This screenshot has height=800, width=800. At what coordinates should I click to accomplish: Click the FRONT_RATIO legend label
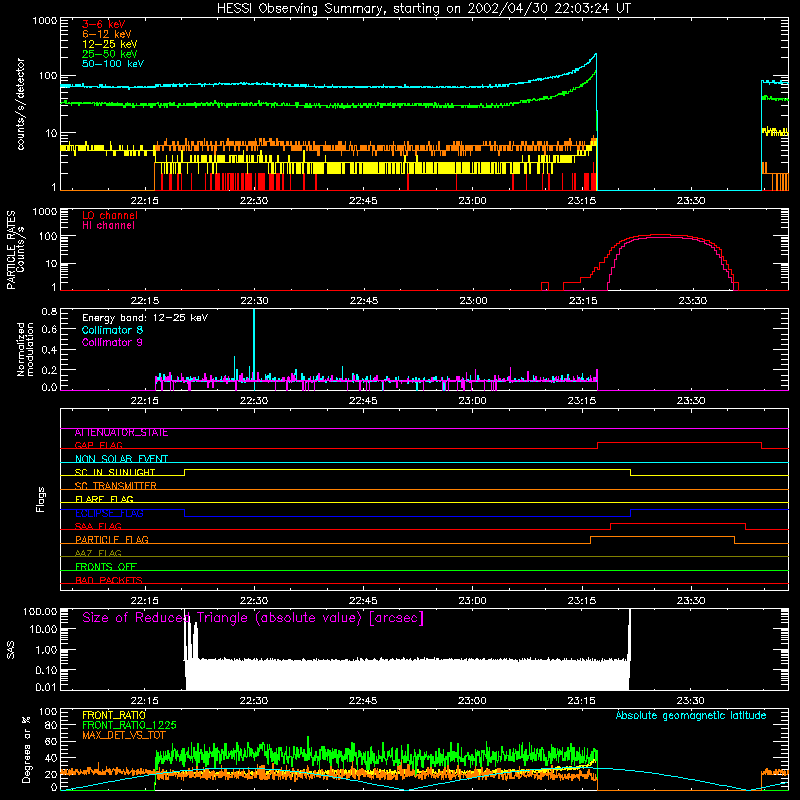click(114, 715)
